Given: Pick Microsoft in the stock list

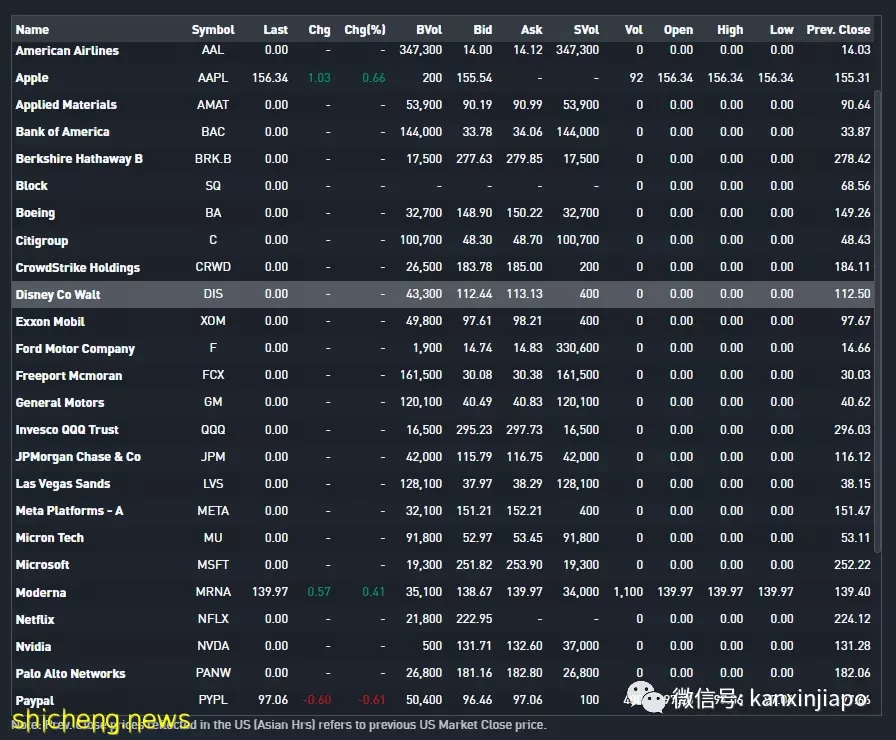Looking at the screenshot, I should coord(42,565).
